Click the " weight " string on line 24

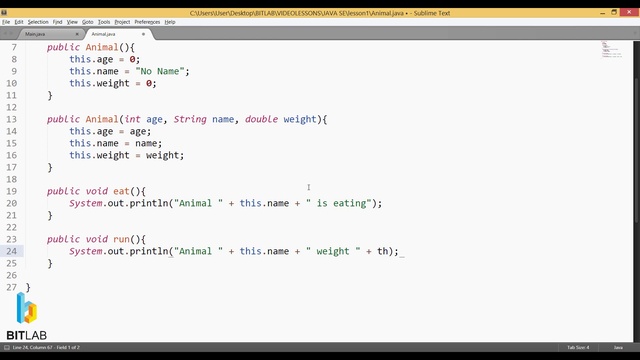[x=333, y=251]
